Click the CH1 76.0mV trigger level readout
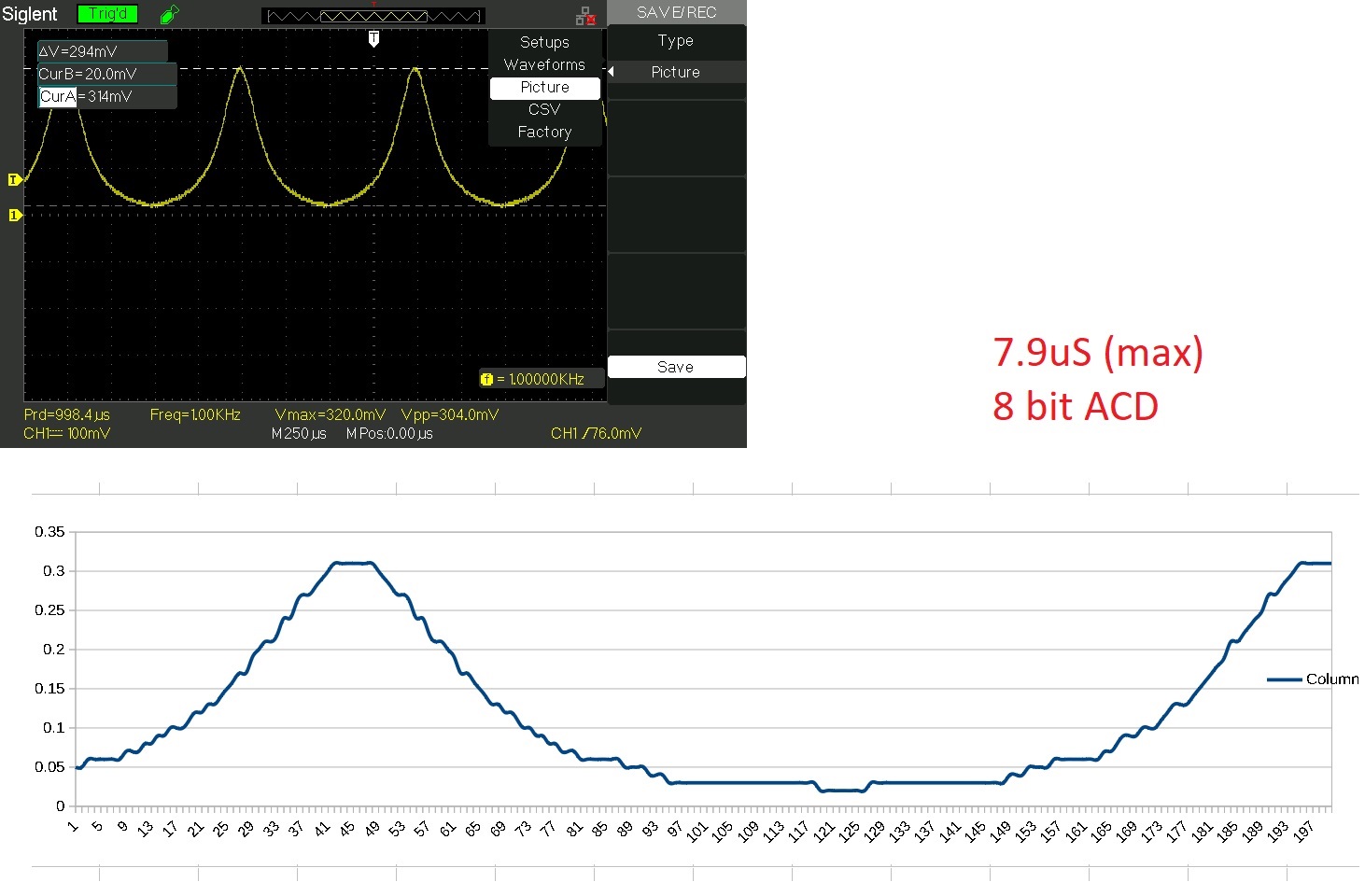The height and width of the screenshot is (896, 1365). 596,433
